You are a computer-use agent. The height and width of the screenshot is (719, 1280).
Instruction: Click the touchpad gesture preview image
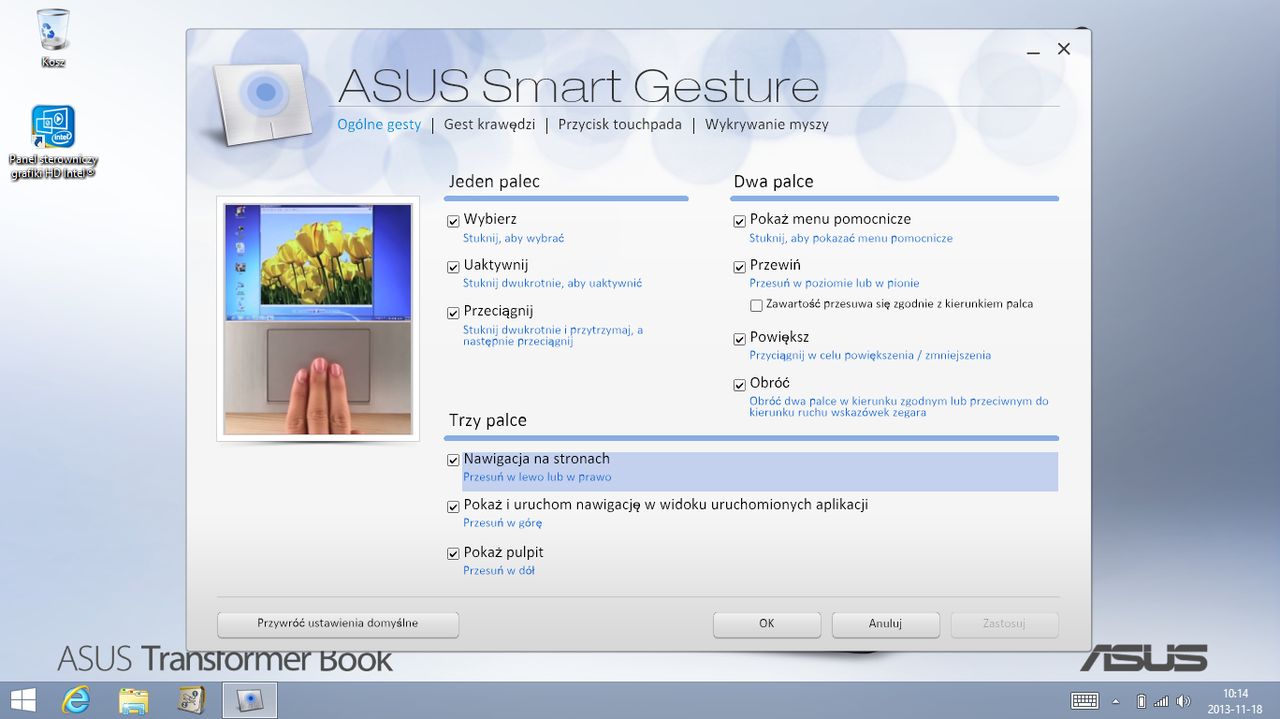click(318, 319)
